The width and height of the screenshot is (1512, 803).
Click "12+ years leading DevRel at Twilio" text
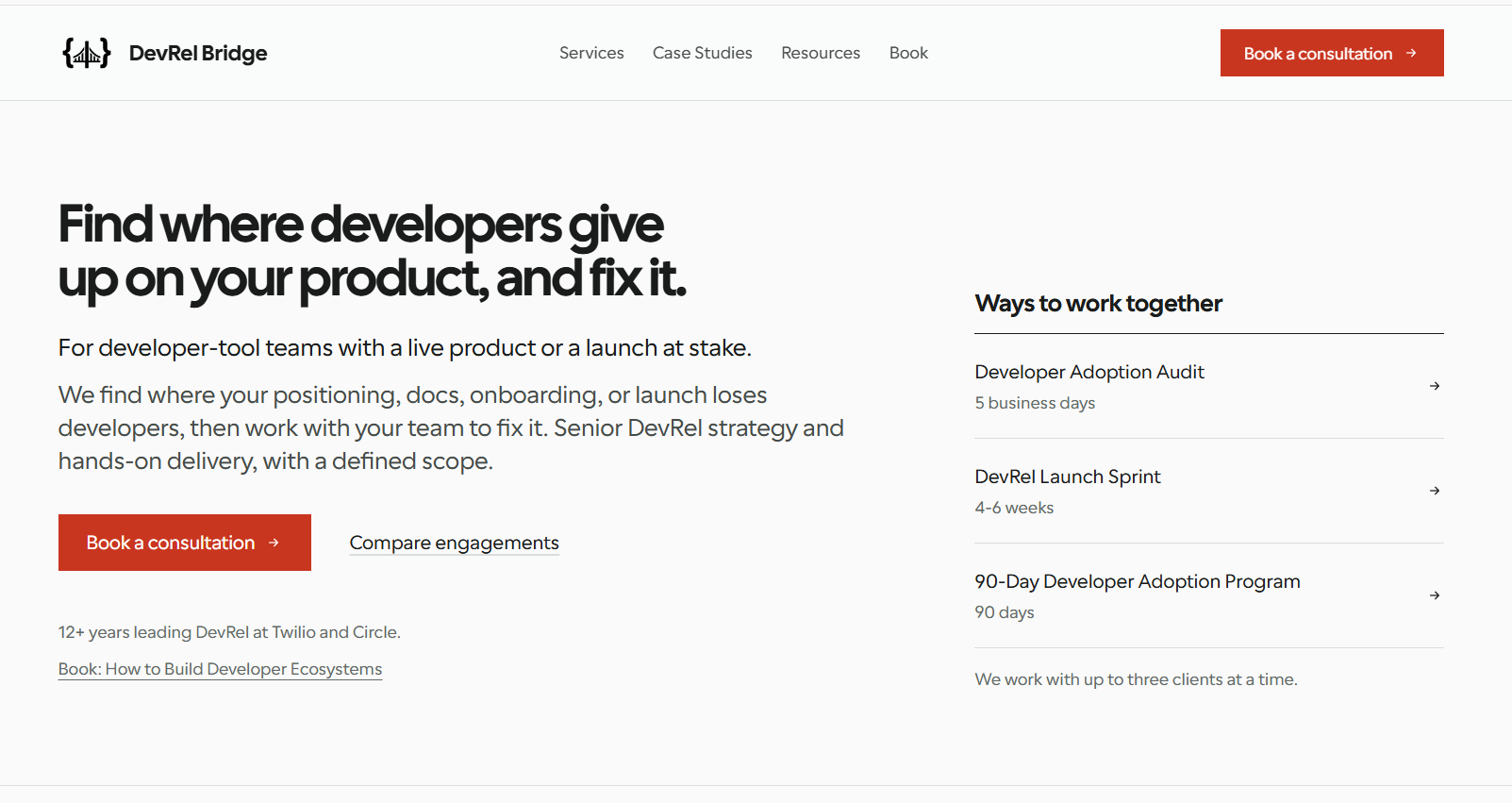229,632
